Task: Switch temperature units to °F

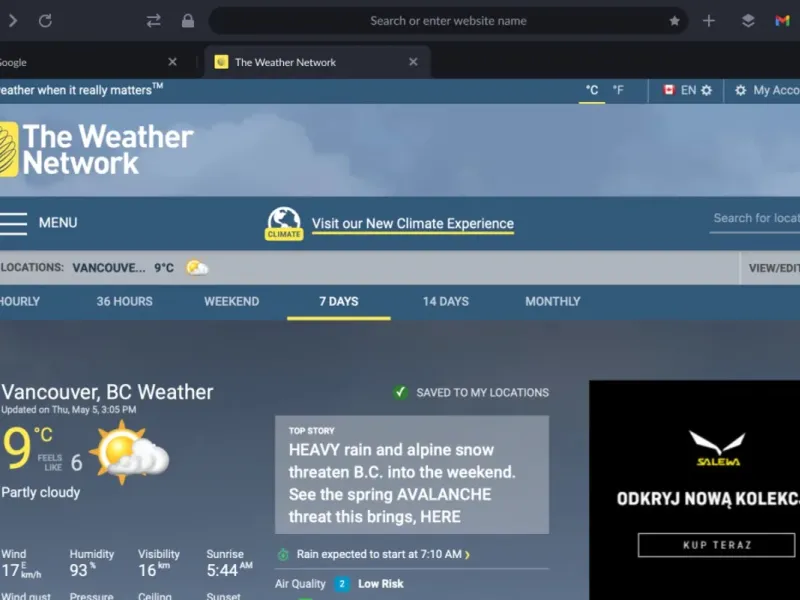Action: click(x=618, y=90)
